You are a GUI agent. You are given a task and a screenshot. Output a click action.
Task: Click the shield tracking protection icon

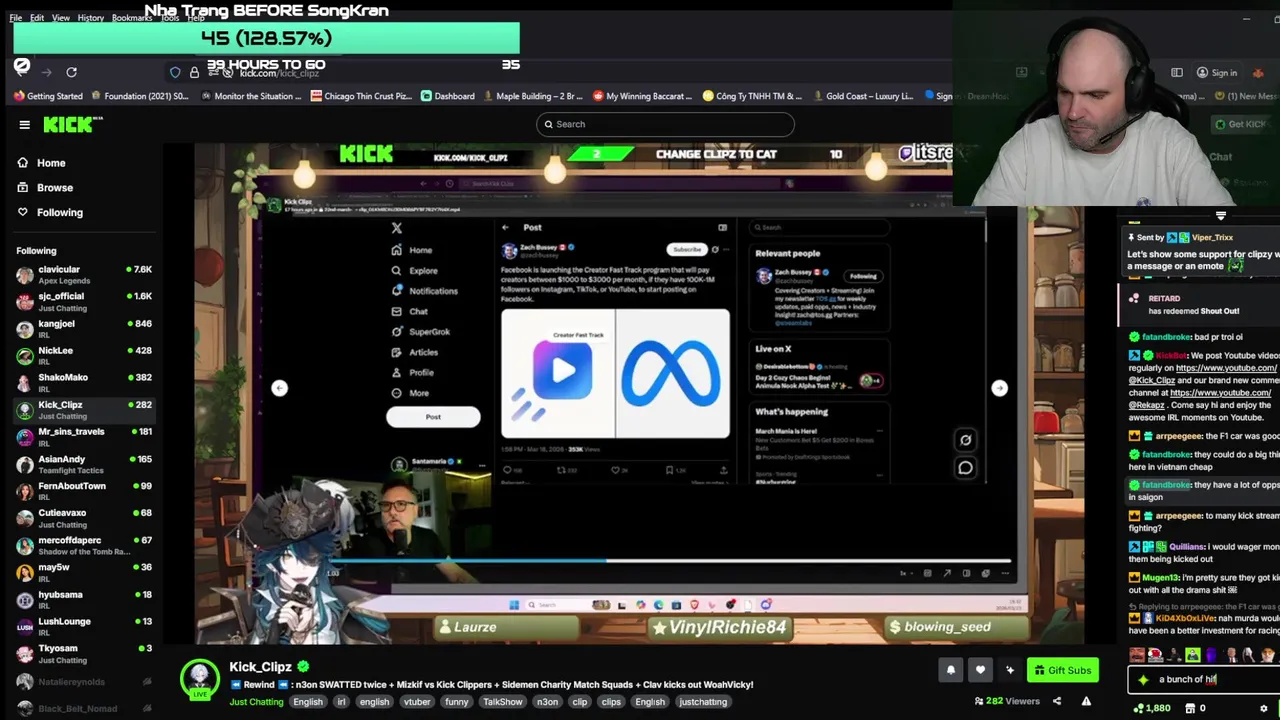[x=175, y=72]
